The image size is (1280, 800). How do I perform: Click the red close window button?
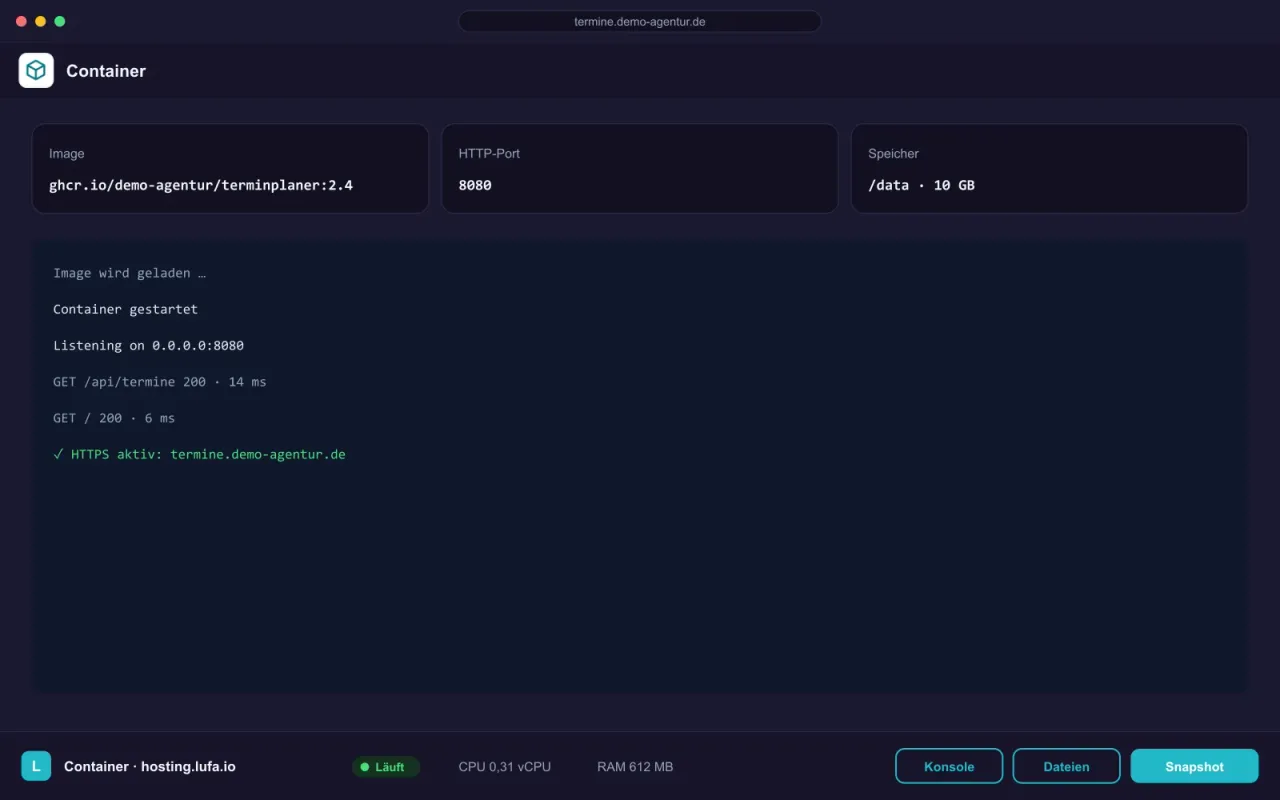point(22,21)
